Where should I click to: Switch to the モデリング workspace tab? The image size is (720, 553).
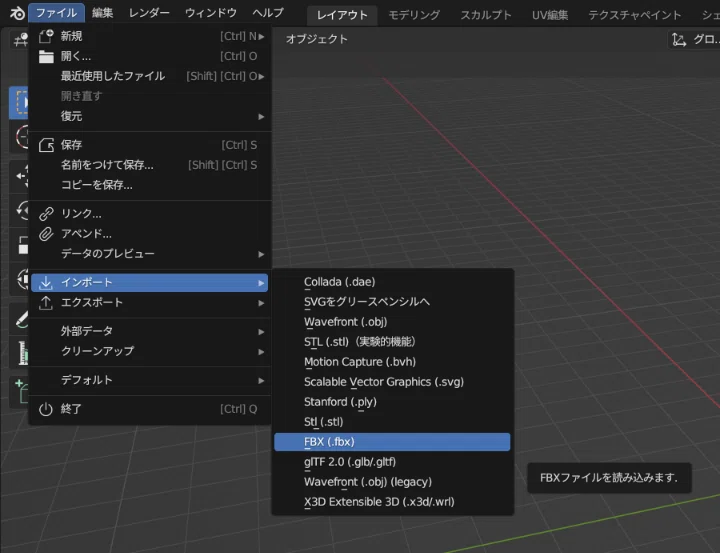(414, 15)
